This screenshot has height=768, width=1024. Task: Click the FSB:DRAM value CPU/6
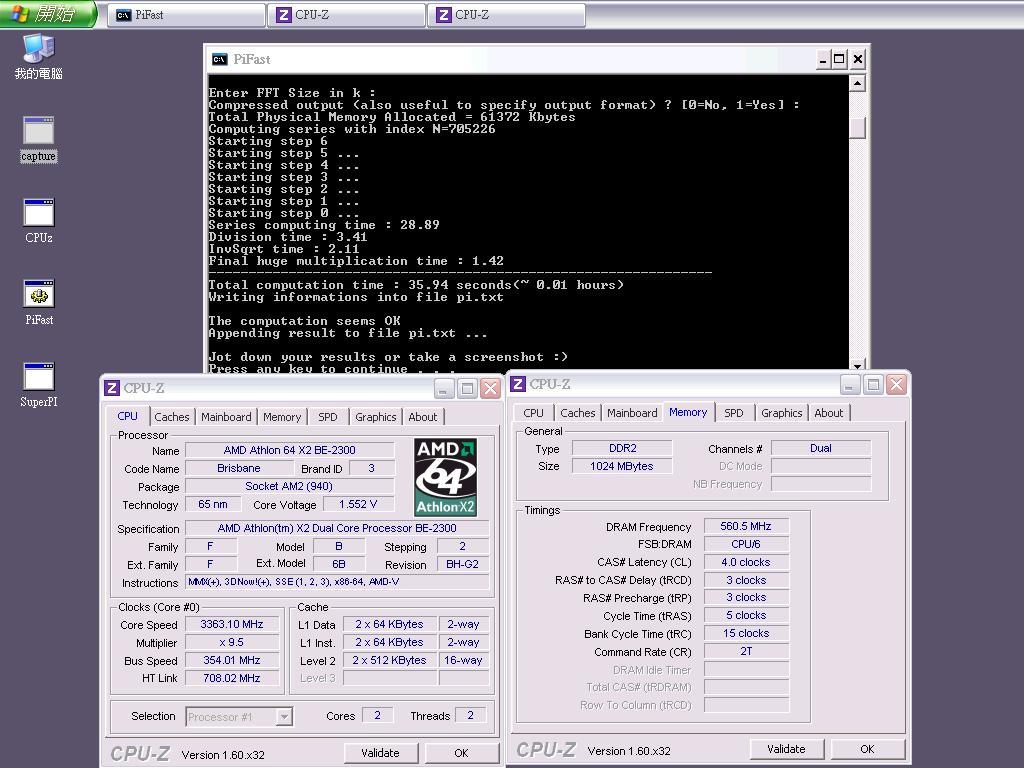(x=746, y=544)
